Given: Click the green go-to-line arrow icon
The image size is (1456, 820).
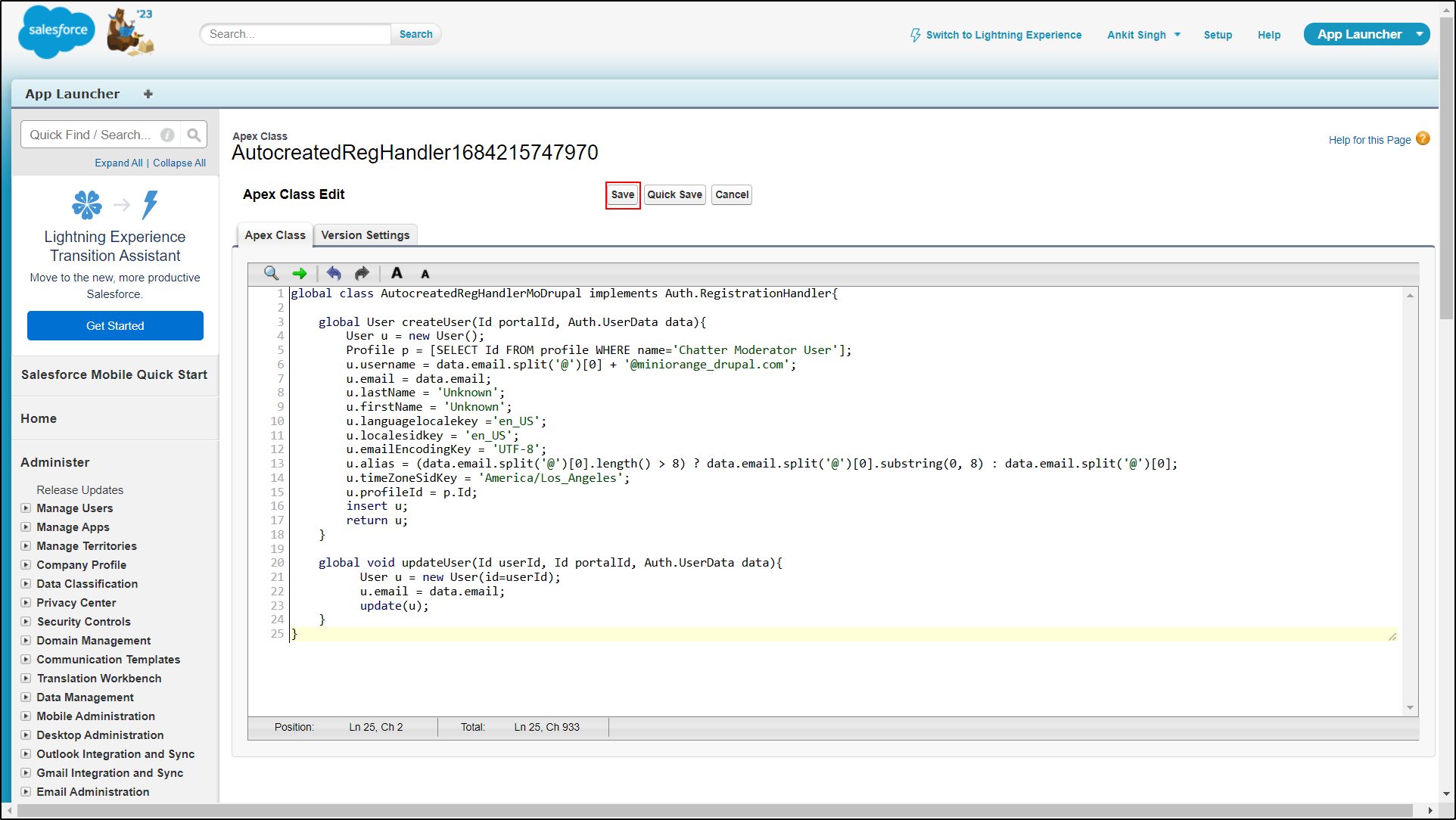Looking at the screenshot, I should click(x=300, y=273).
